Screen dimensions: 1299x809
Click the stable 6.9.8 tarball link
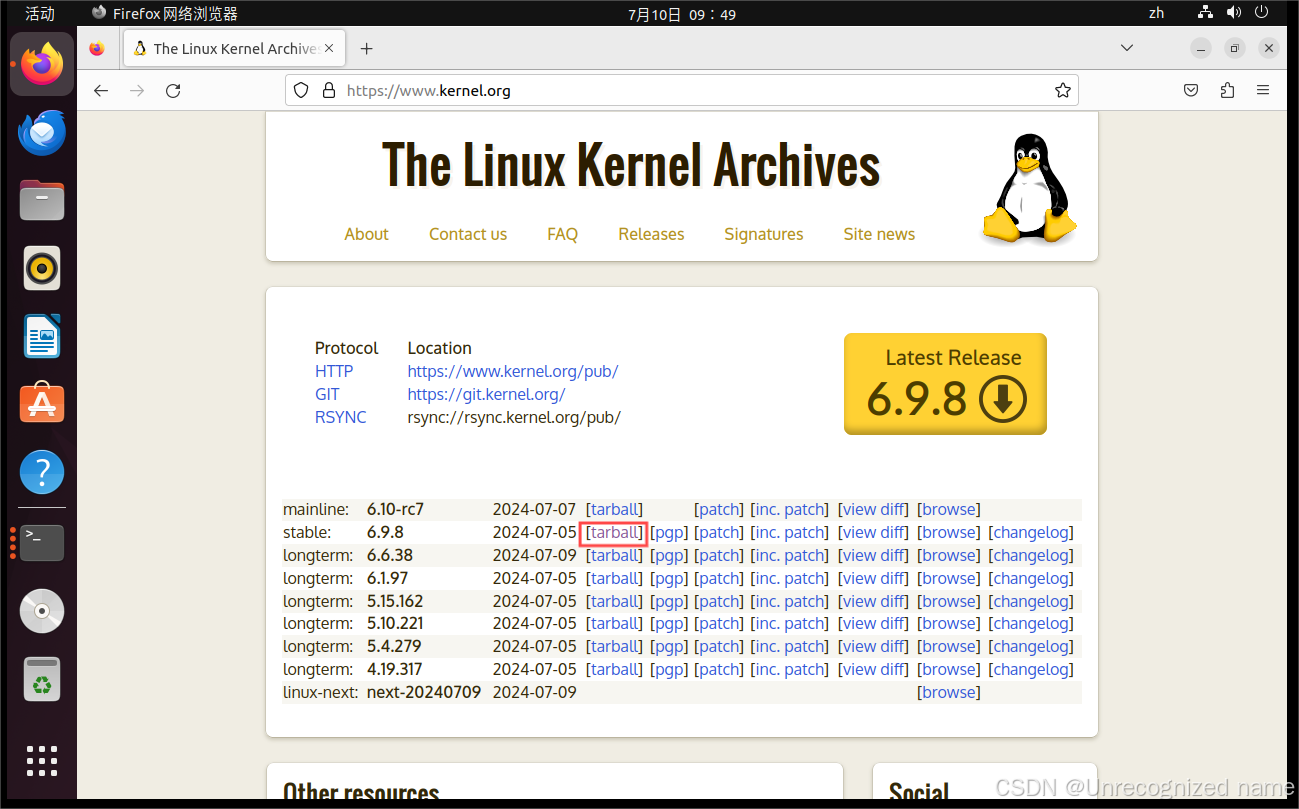tap(614, 533)
